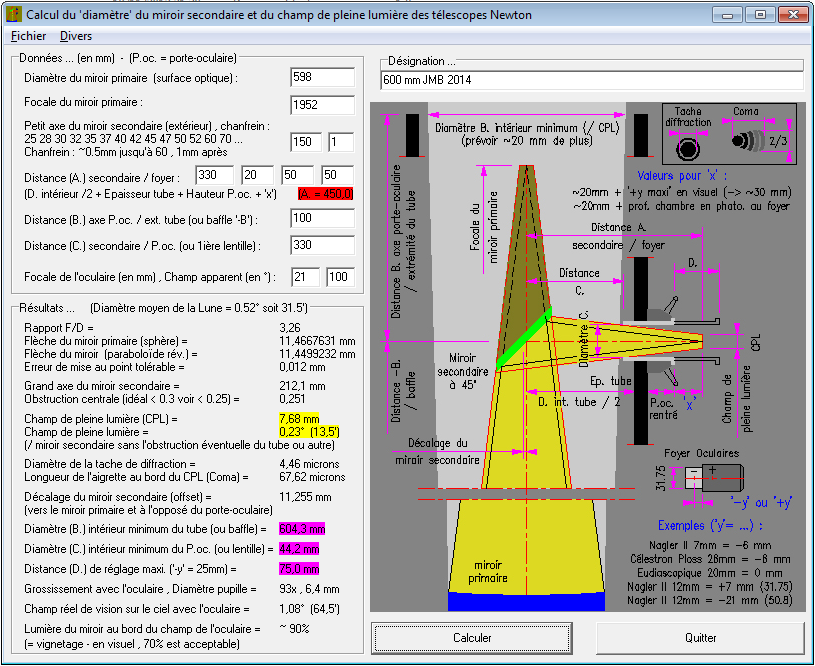815x666 pixels.
Task: Select F/D ratio value '3,26'
Action: click(290, 328)
